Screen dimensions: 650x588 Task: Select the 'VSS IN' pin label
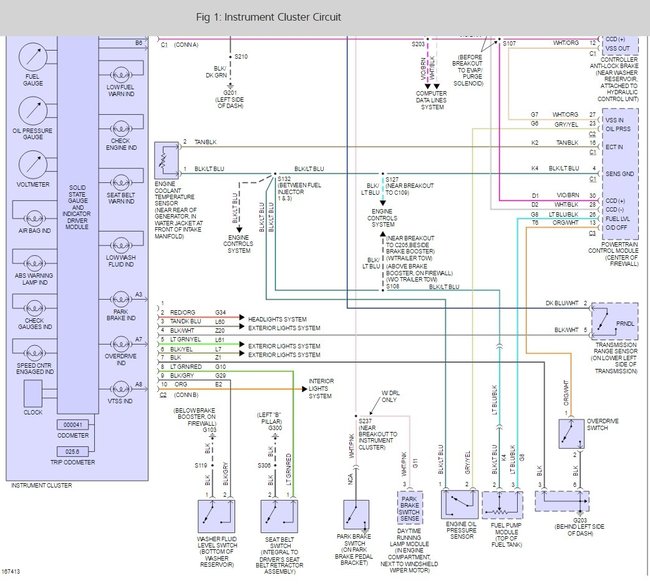click(614, 120)
